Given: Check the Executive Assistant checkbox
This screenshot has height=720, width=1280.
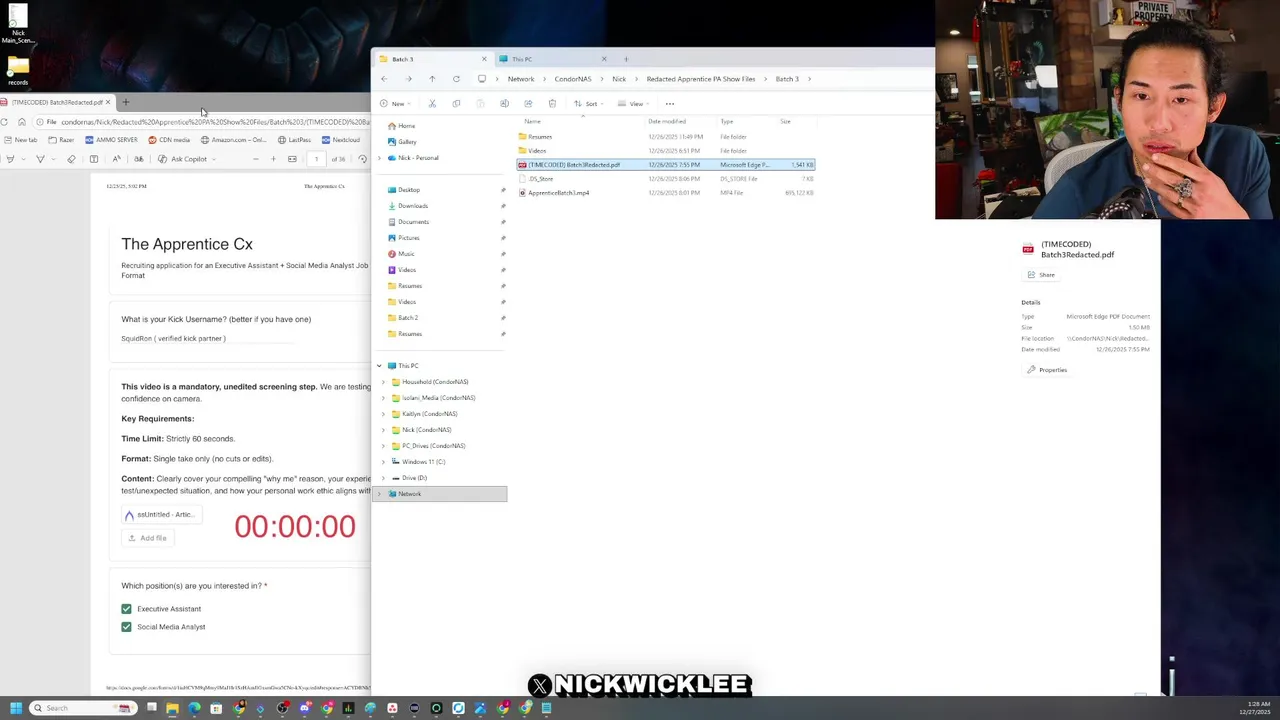Looking at the screenshot, I should point(126,609).
